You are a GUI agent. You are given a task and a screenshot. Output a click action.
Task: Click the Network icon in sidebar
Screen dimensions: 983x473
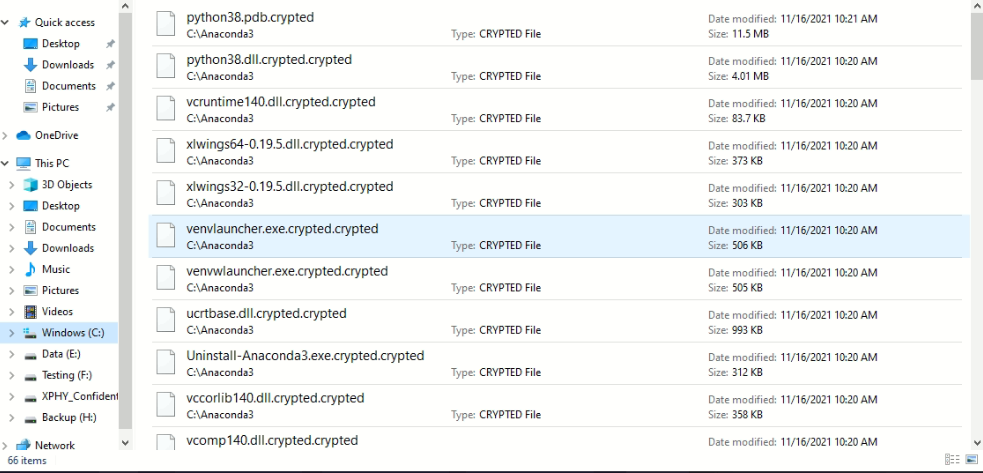[x=24, y=445]
